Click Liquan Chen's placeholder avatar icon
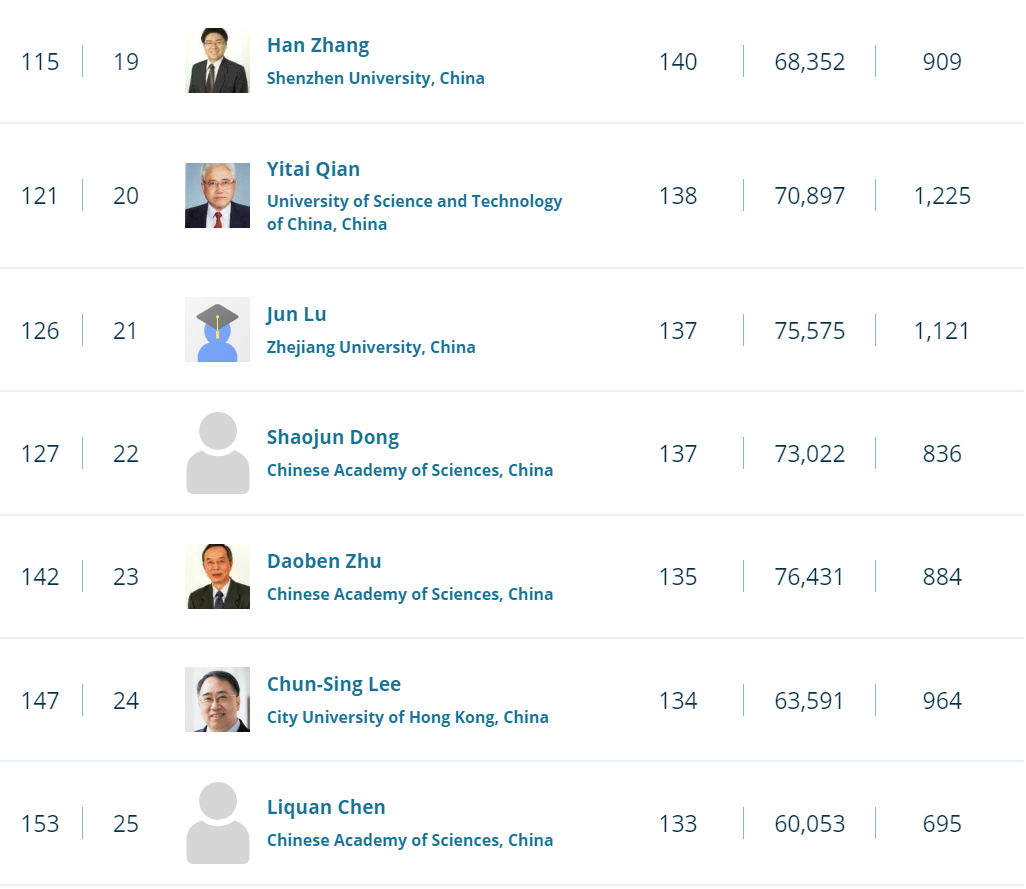 pos(217,823)
